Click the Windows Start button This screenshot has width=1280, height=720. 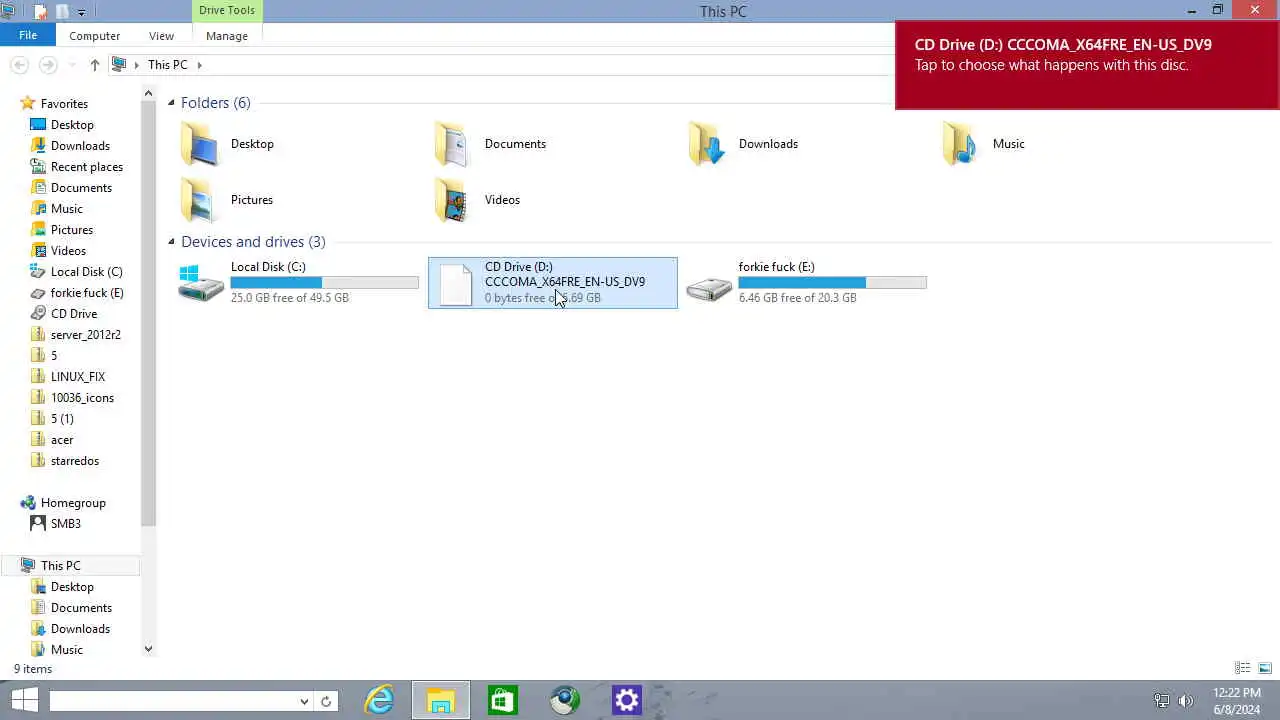tap(24, 701)
